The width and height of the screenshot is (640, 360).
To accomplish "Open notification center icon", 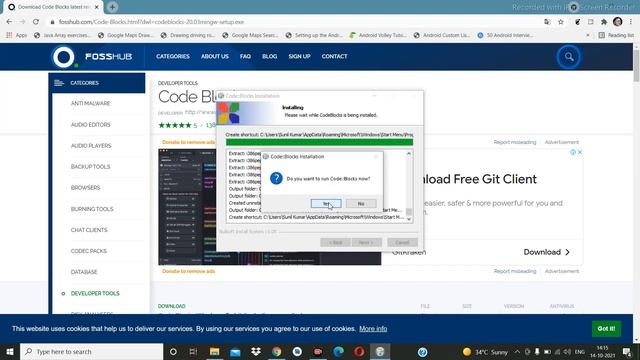I will coord(627,351).
